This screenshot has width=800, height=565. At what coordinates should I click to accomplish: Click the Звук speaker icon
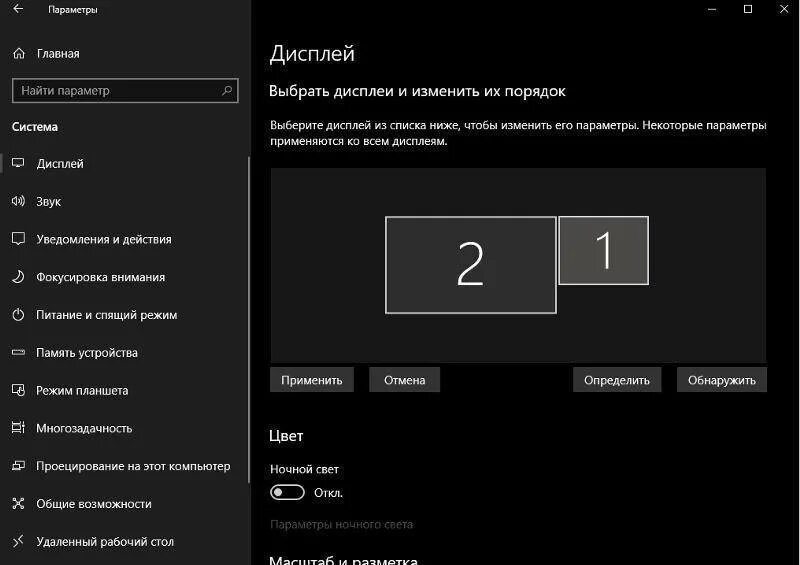tap(18, 201)
